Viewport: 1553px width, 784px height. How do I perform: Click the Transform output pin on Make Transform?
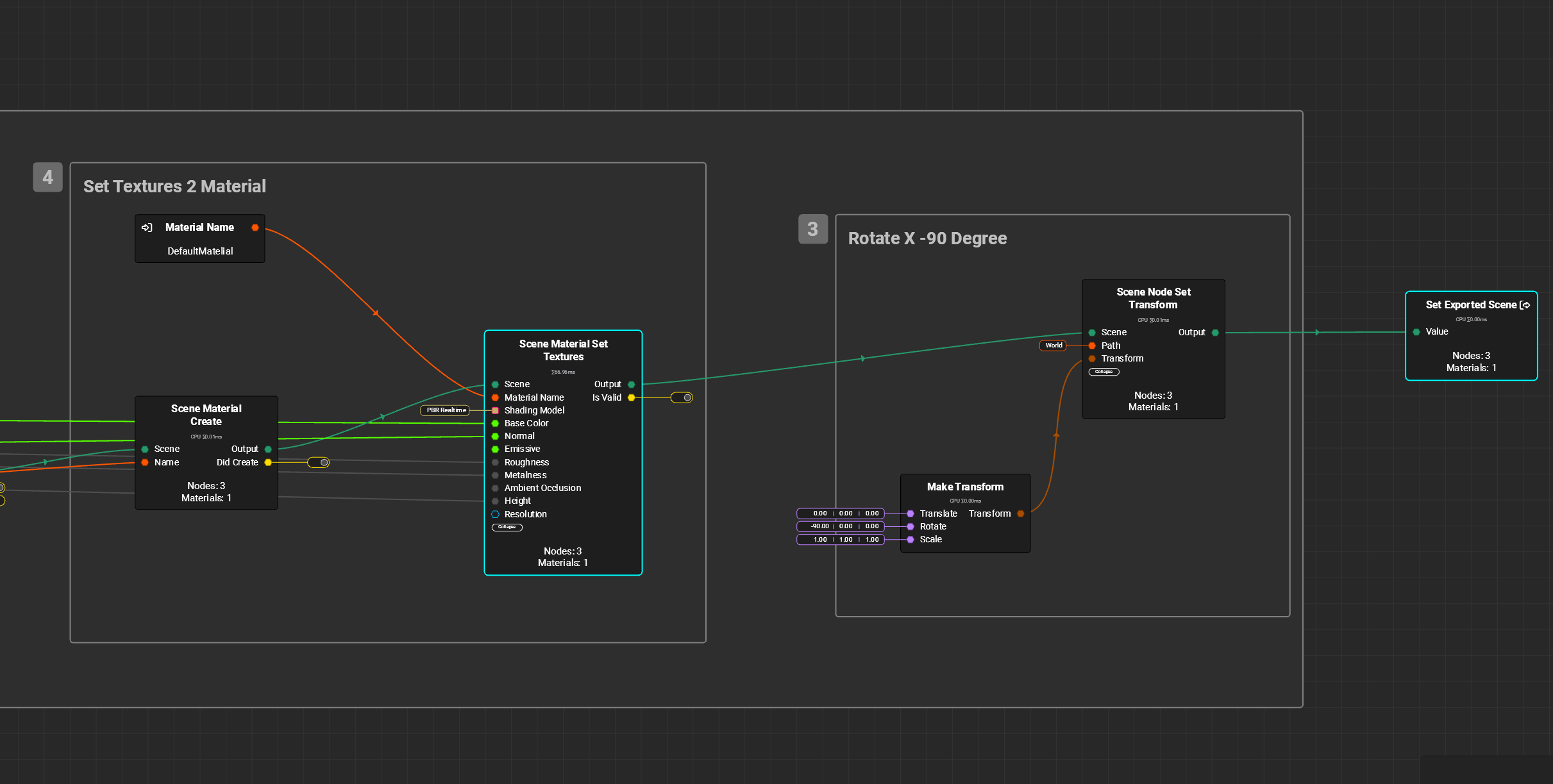1021,513
